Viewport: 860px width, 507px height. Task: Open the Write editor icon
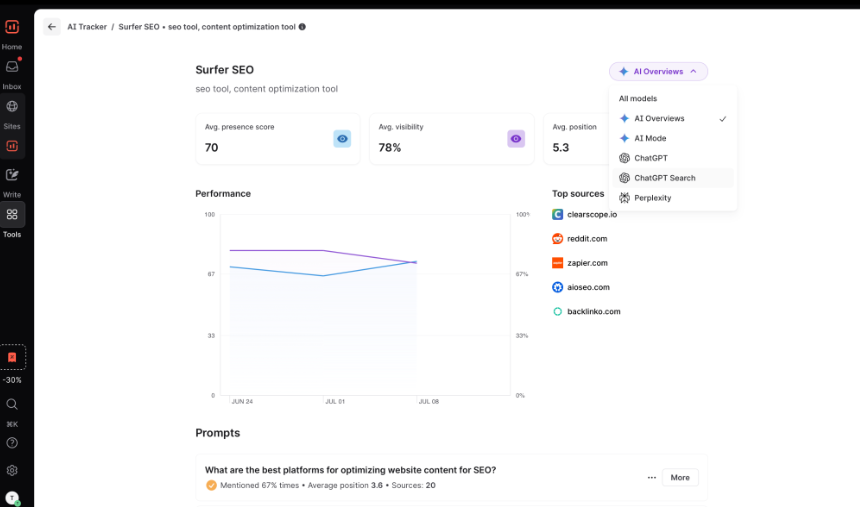click(12, 175)
